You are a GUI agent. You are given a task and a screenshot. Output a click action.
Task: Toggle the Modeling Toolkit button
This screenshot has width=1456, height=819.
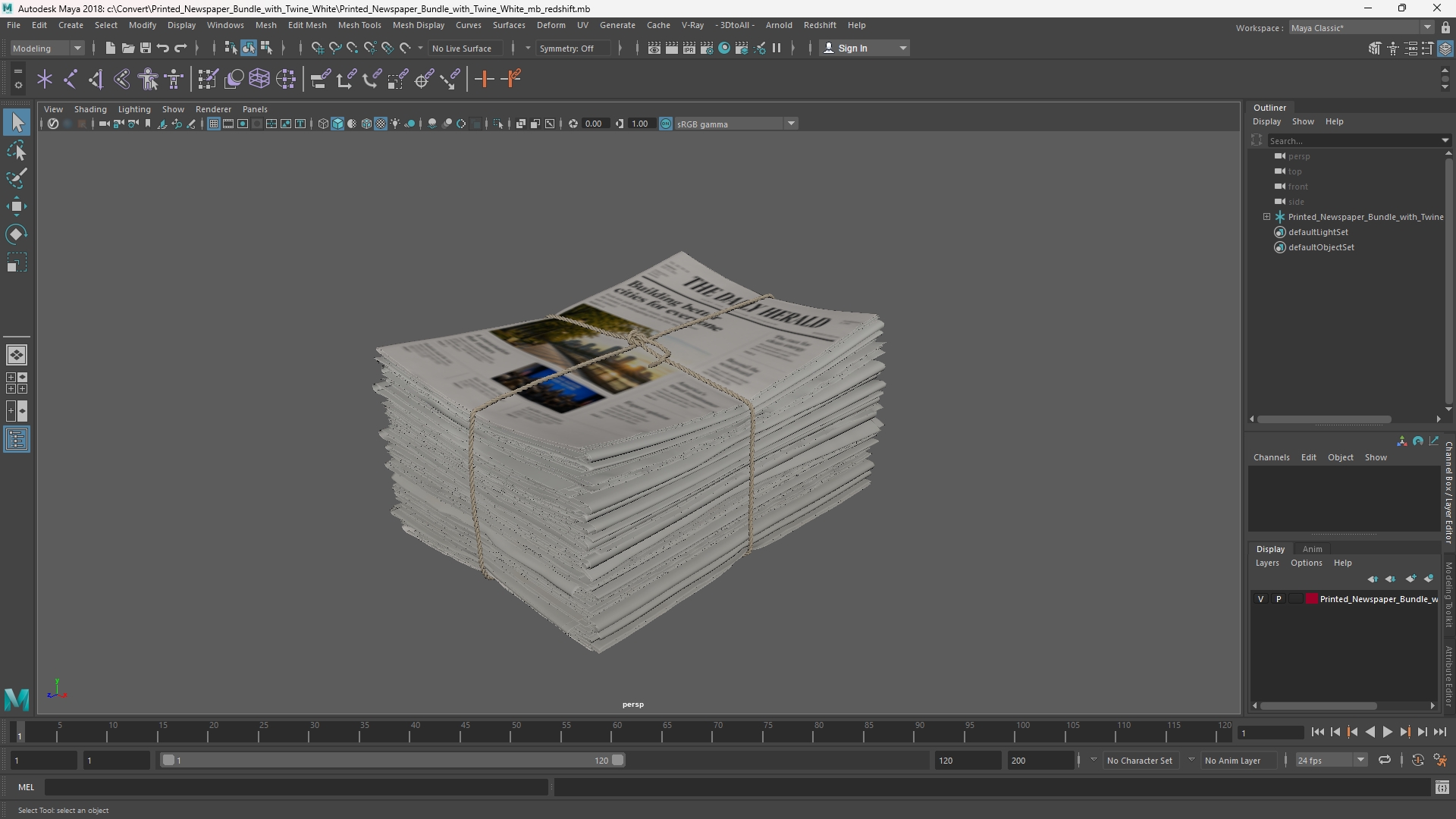coord(1375,48)
